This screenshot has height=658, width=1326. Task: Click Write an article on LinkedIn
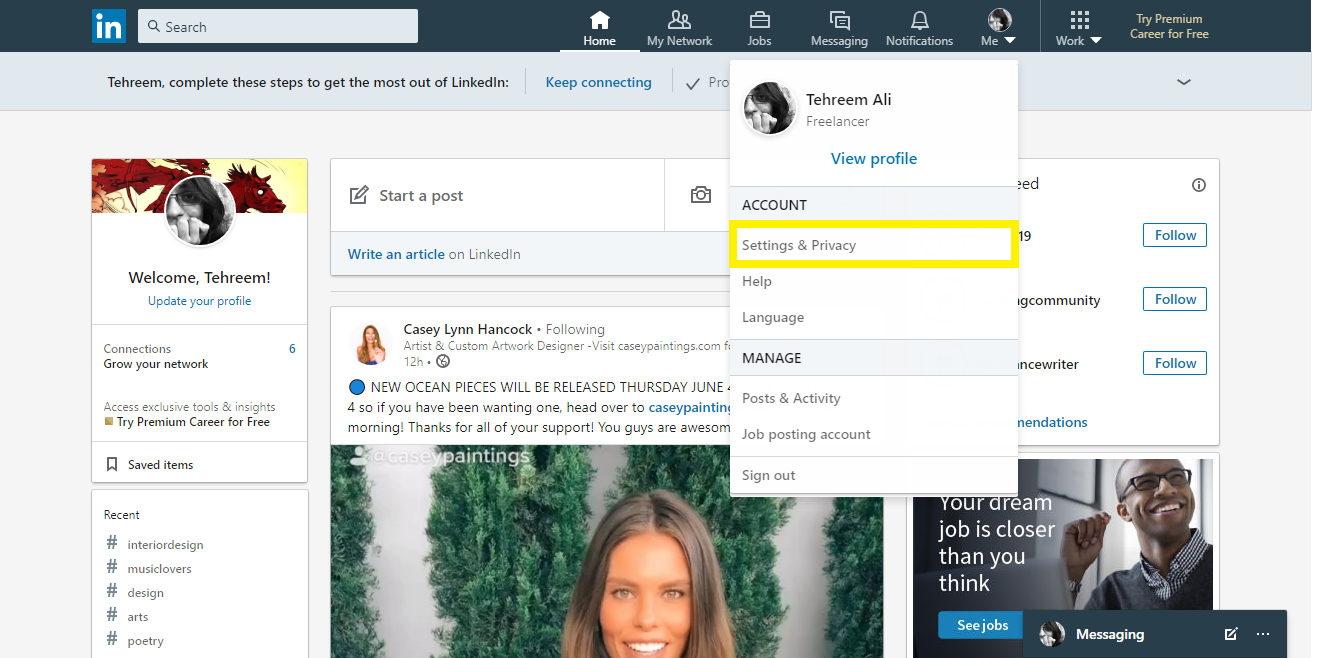(x=393, y=254)
